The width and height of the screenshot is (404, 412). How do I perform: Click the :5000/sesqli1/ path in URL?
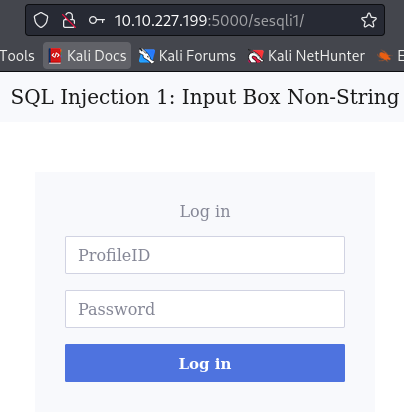point(256,21)
